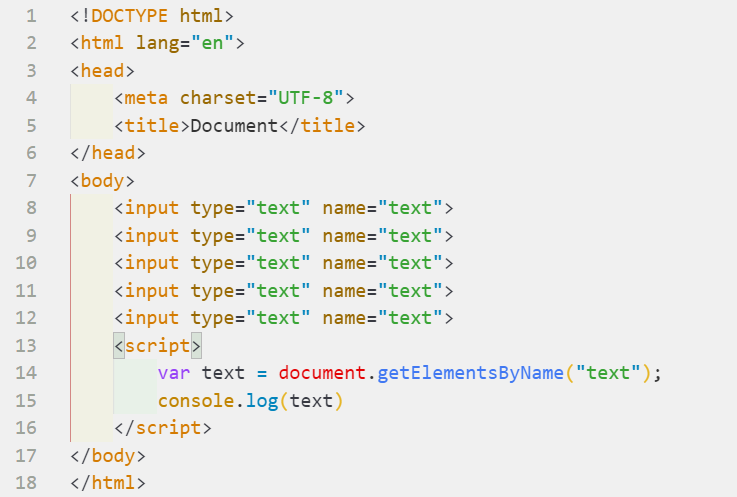Click line number 6 in the gutter
This screenshot has width=737, height=497.
point(31,153)
